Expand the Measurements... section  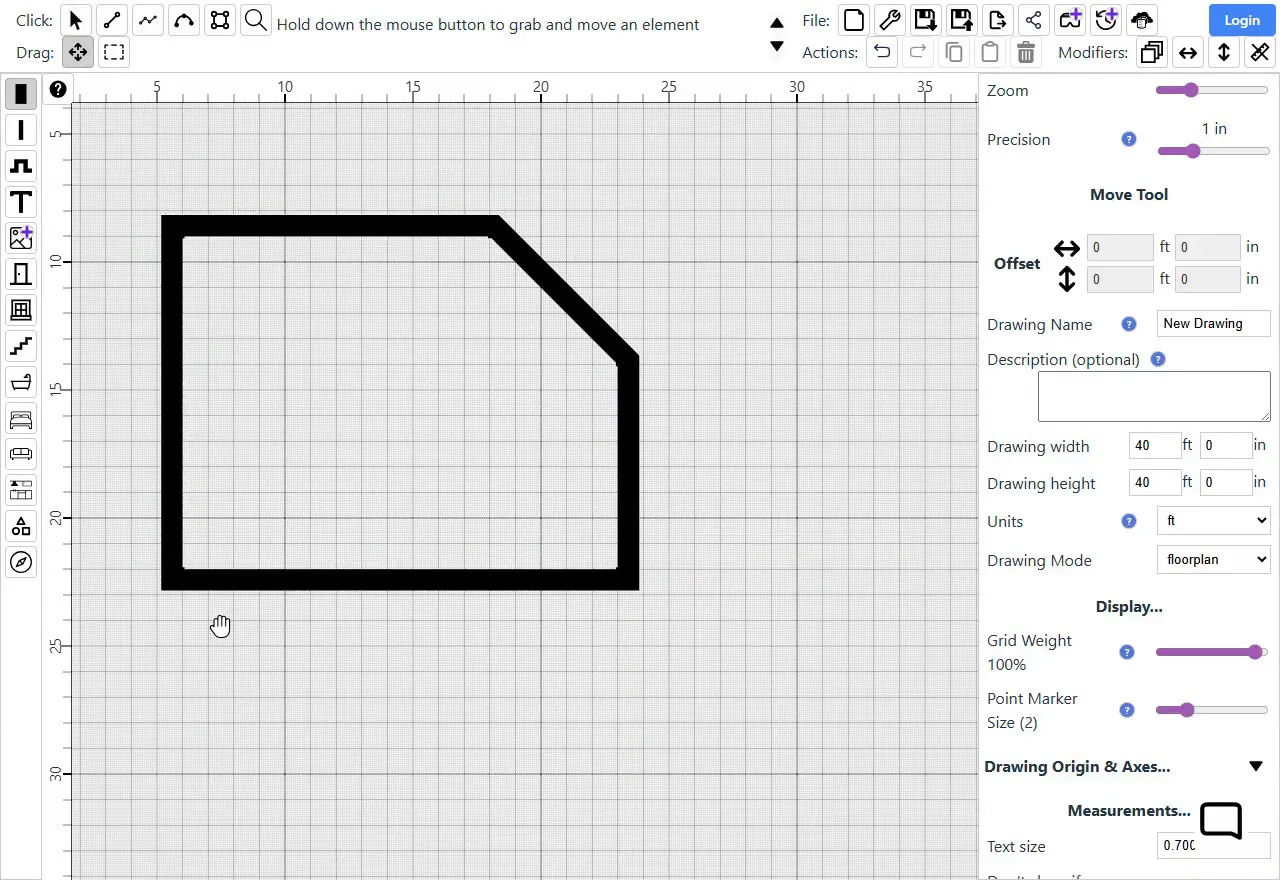[1129, 811]
